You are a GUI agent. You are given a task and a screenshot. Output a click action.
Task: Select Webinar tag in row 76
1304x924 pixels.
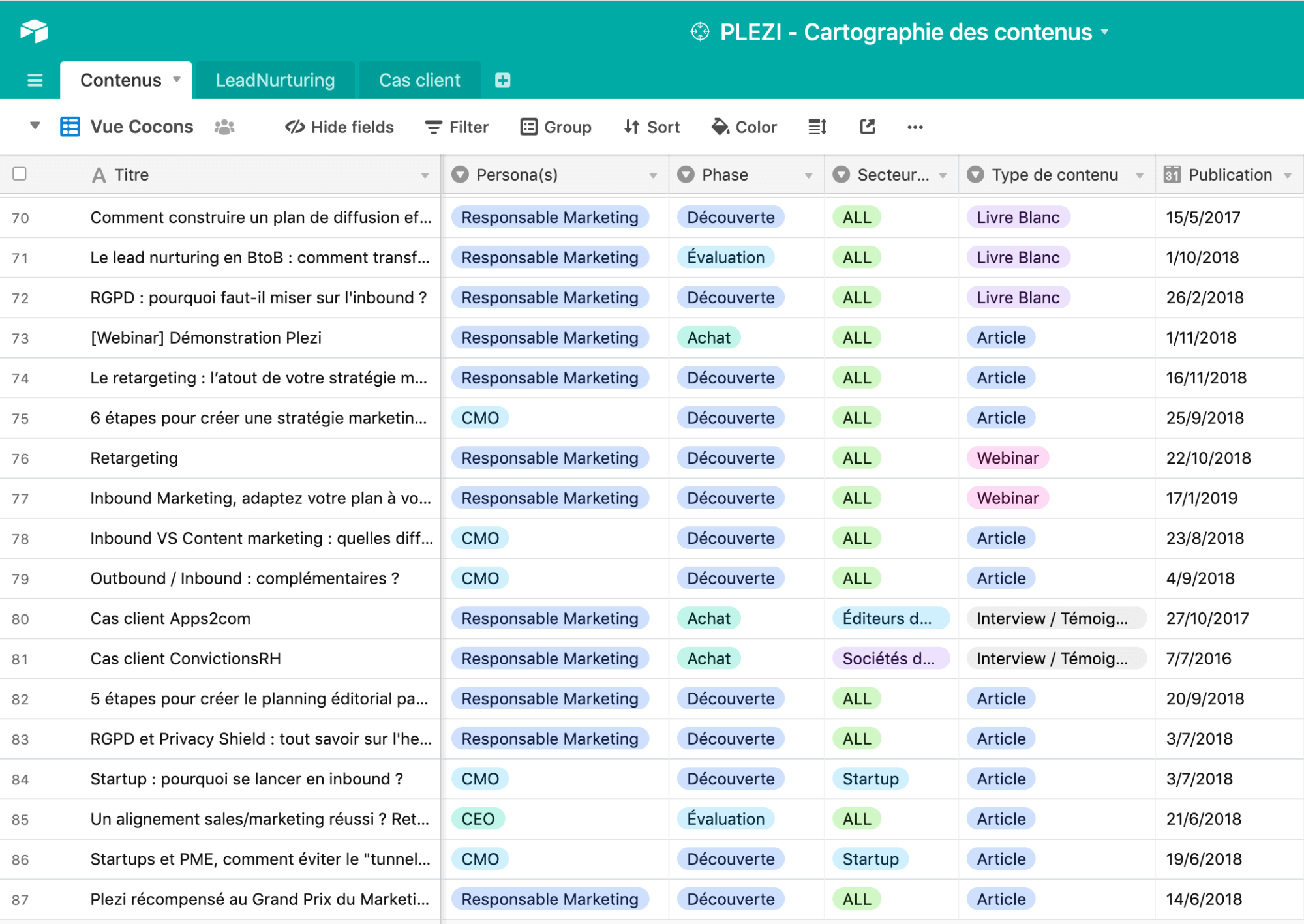coord(1007,458)
